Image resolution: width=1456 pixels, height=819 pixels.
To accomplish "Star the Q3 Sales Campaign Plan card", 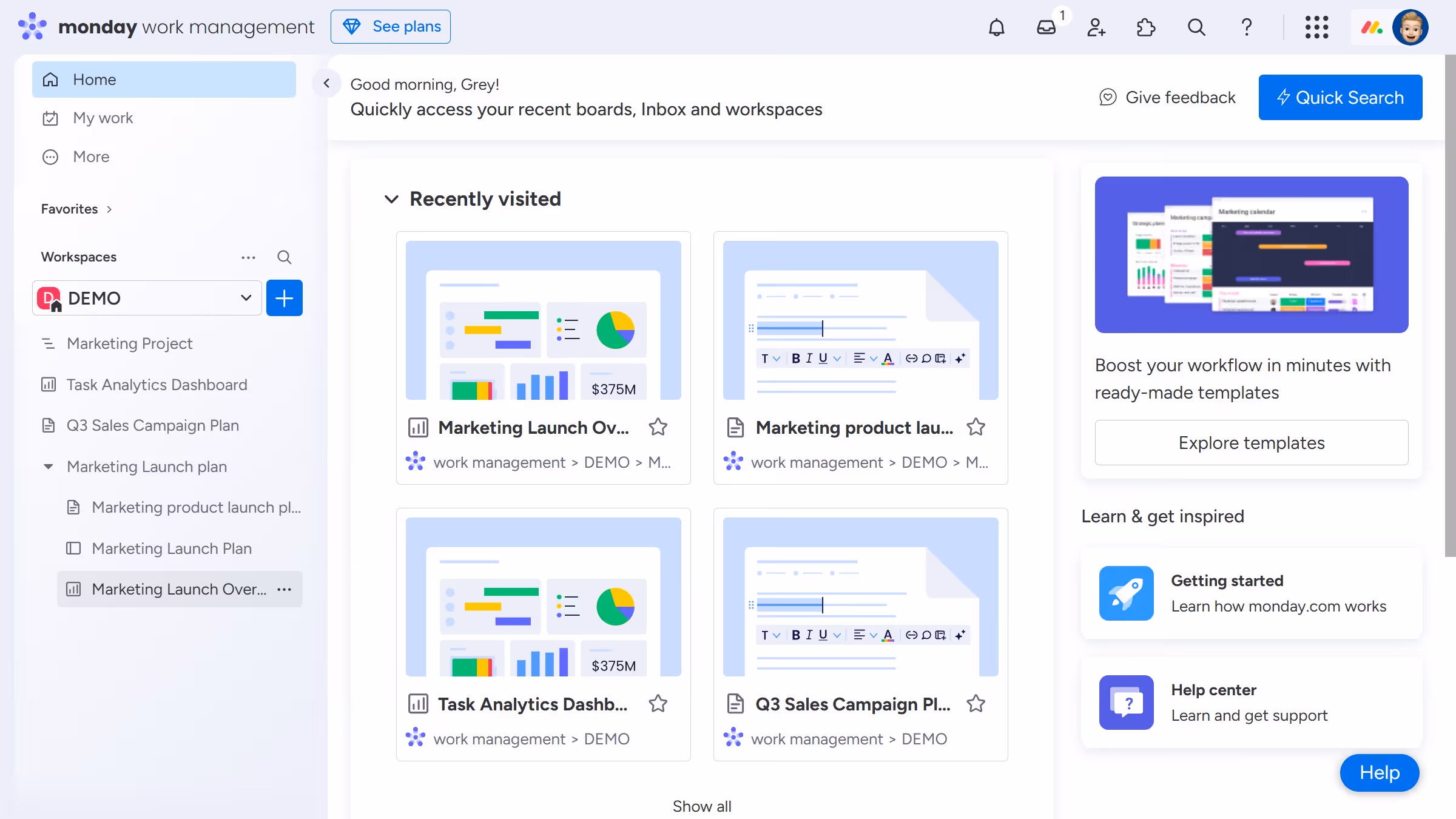I will [976, 704].
